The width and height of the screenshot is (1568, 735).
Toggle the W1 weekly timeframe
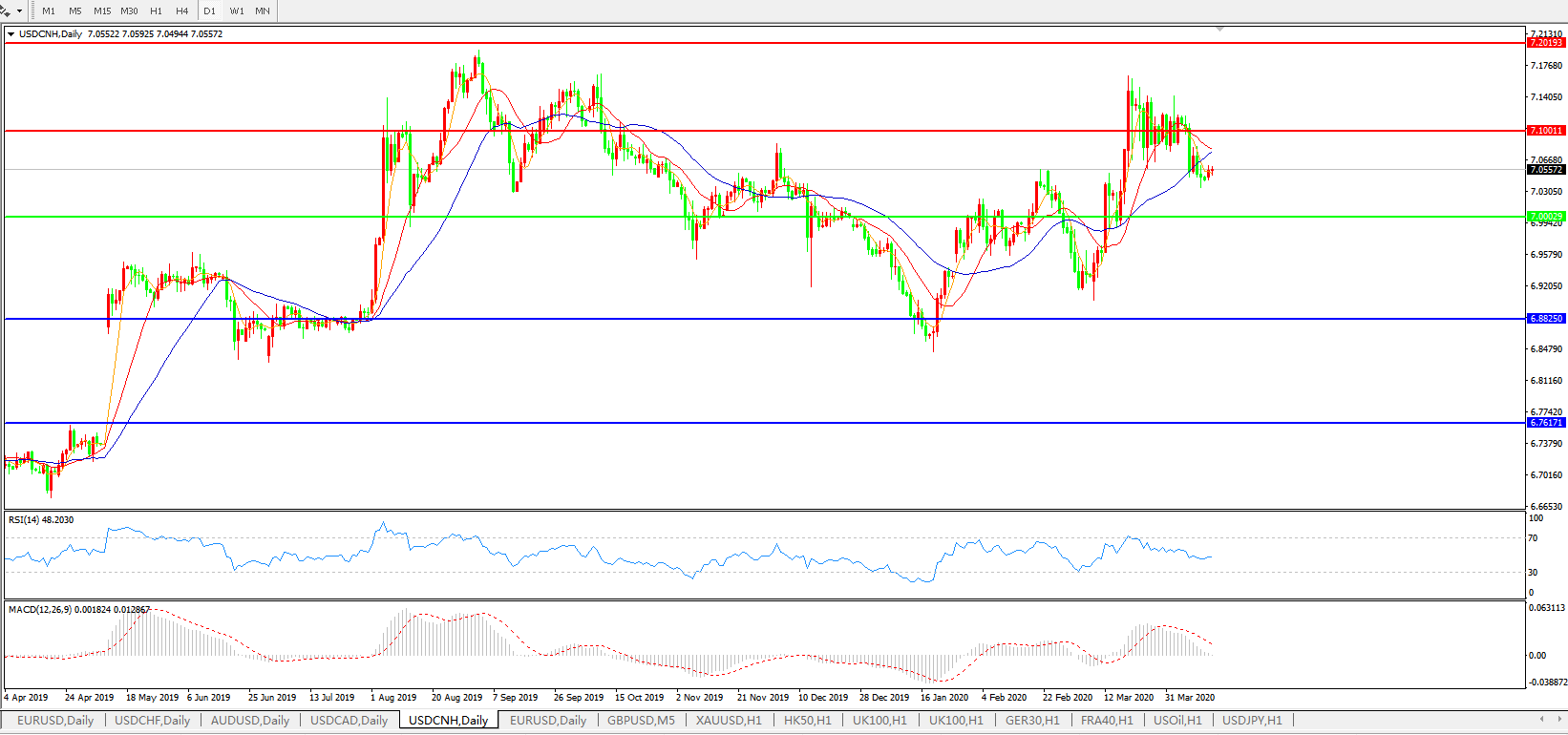point(236,11)
